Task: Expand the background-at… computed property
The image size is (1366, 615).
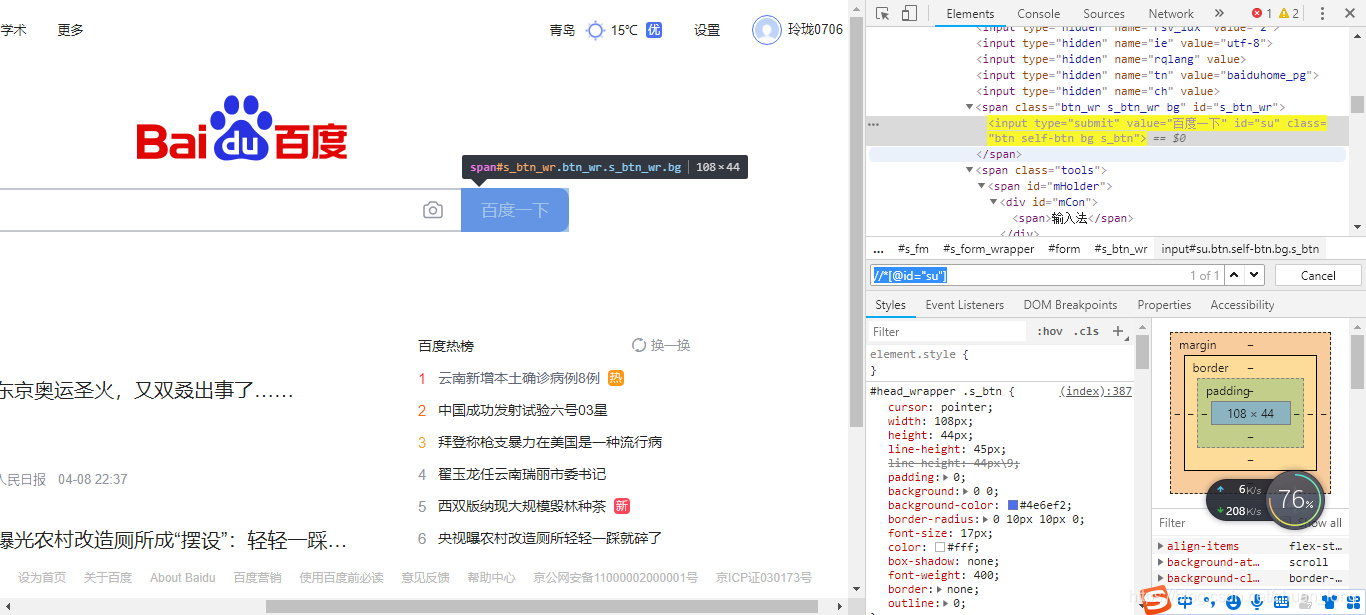Action: [1160, 562]
